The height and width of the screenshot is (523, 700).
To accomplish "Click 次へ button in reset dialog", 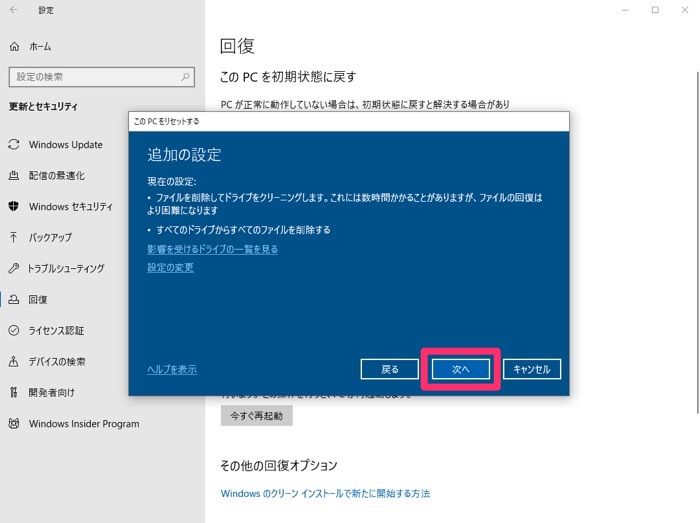I will pos(461,369).
